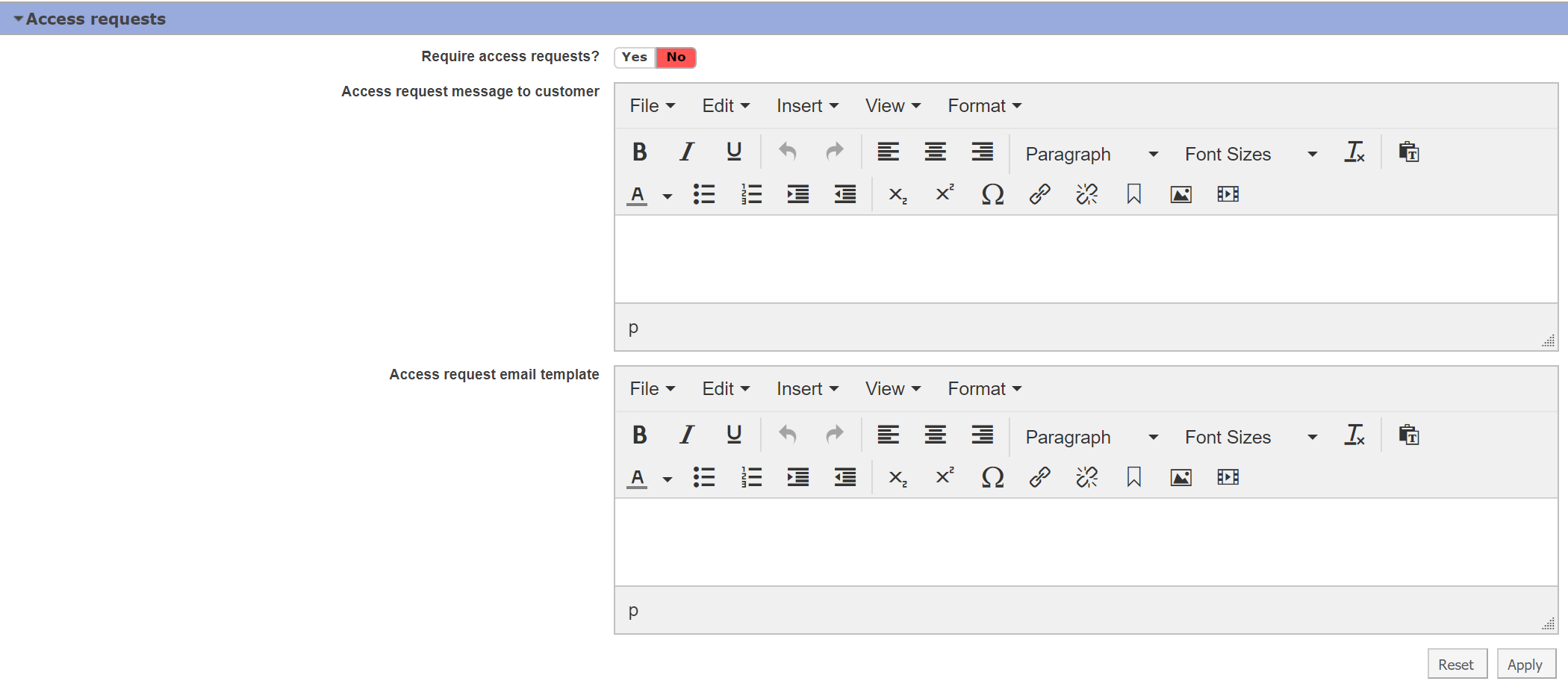Open Paragraph dropdown in customer message editor

click(x=1091, y=154)
